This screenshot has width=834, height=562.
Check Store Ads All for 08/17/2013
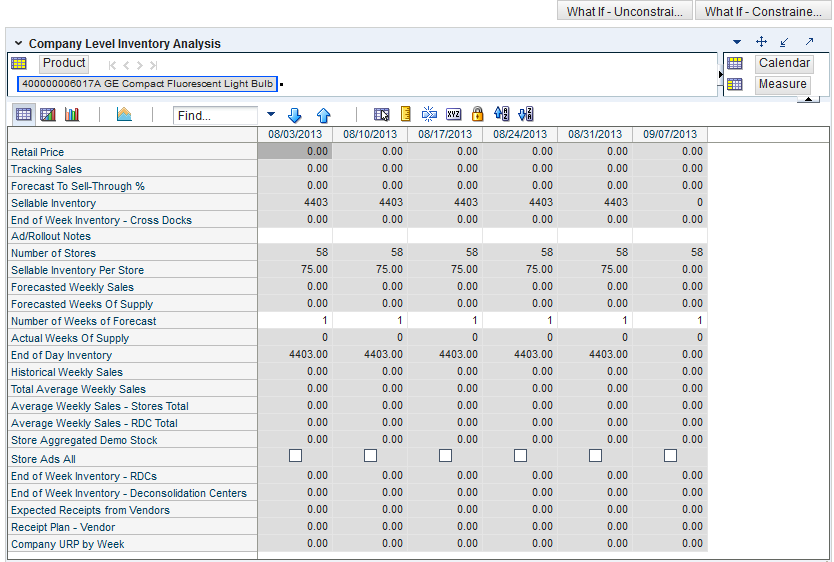[445, 456]
